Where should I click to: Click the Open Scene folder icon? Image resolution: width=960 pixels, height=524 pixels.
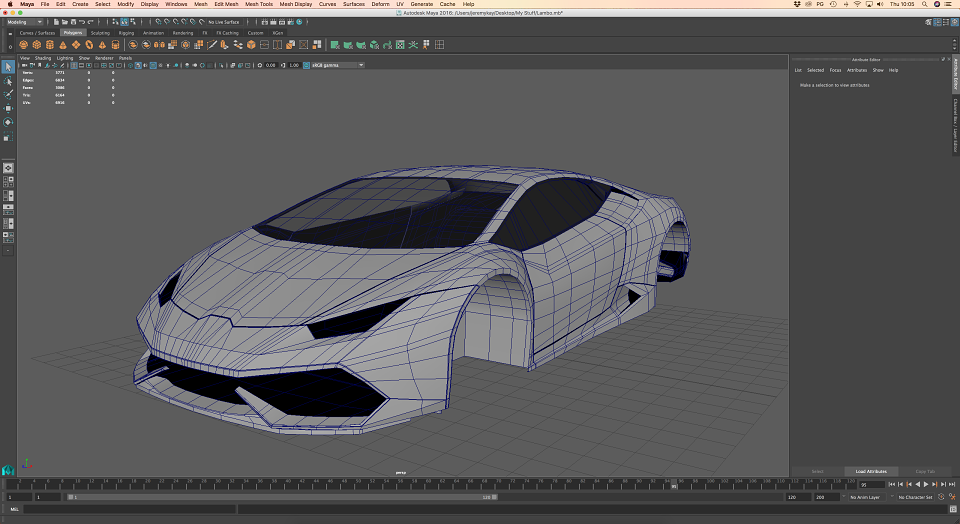[x=64, y=22]
